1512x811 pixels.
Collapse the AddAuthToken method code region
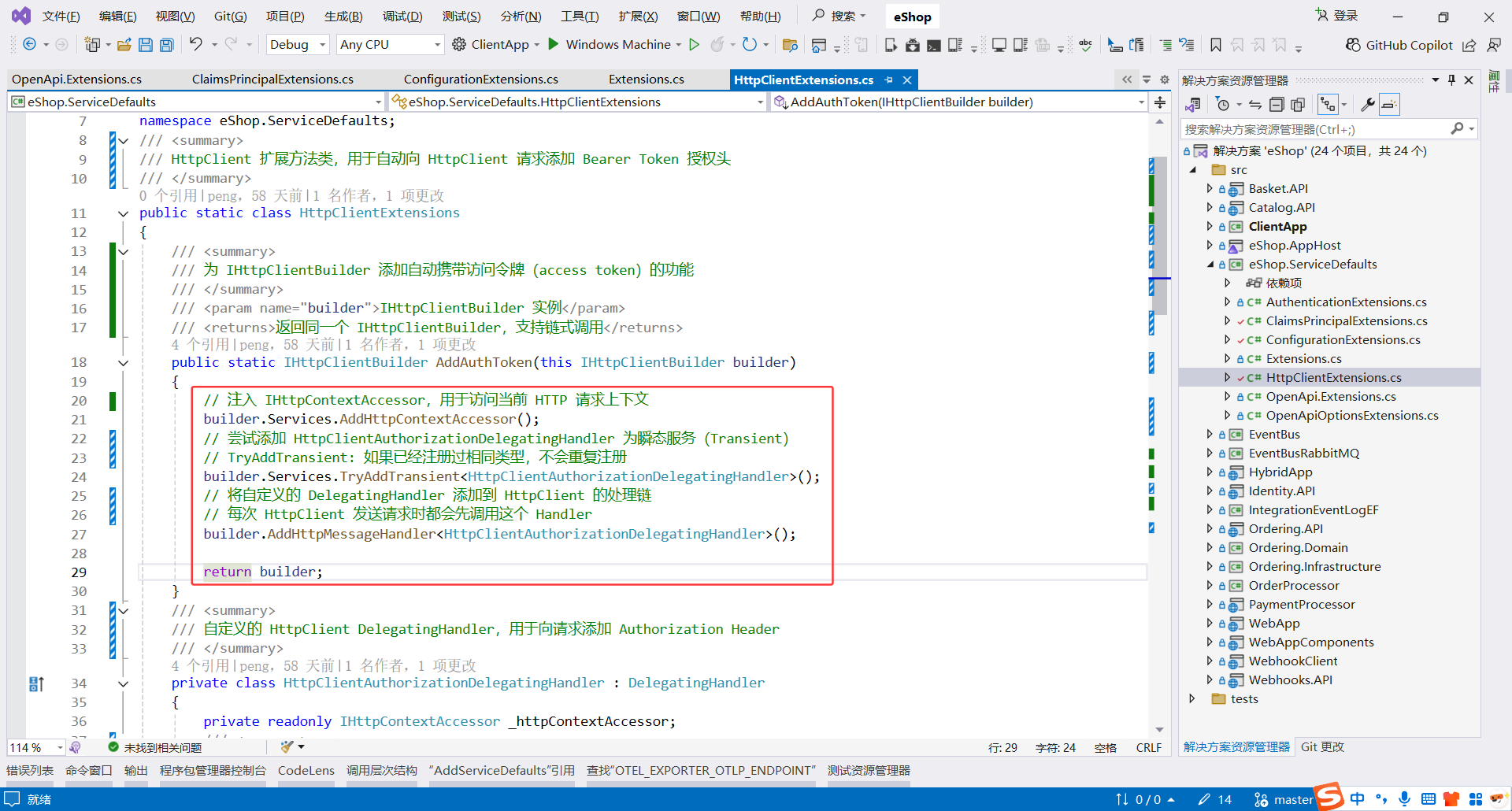123,363
